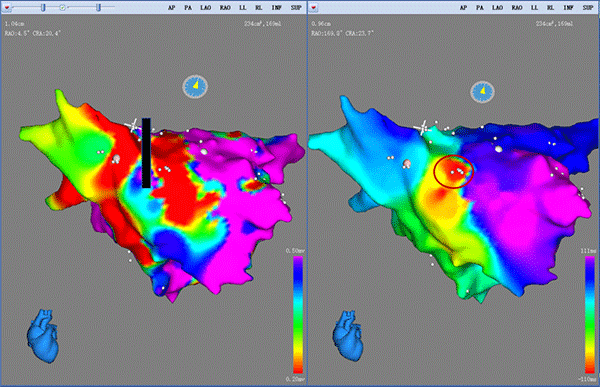
Task: Click the voltage color scale bar
Action: pyautogui.click(x=298, y=315)
